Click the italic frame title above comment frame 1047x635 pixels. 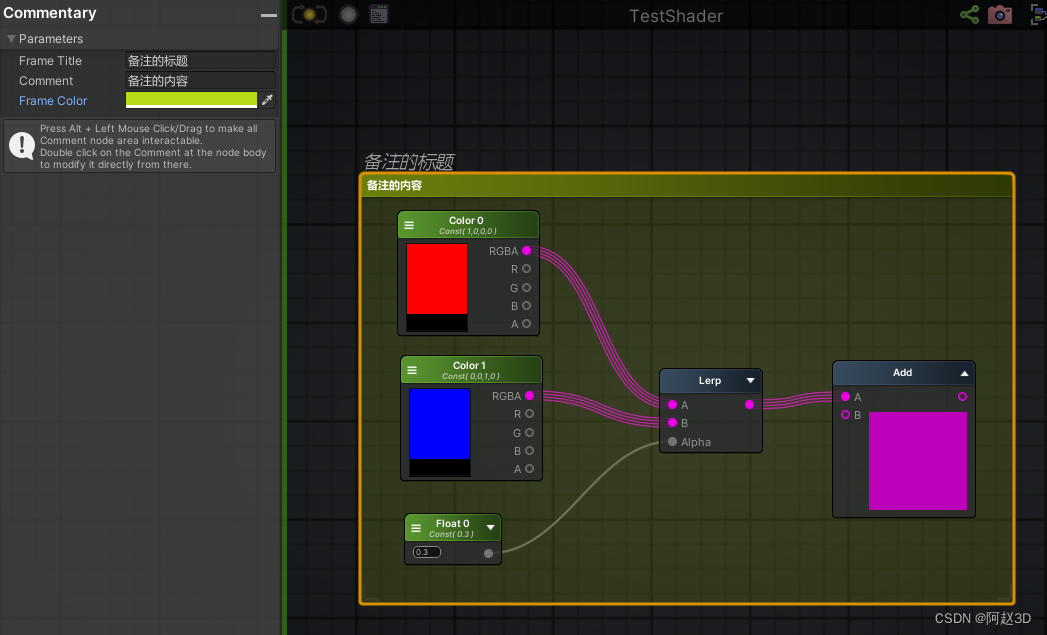pos(409,162)
